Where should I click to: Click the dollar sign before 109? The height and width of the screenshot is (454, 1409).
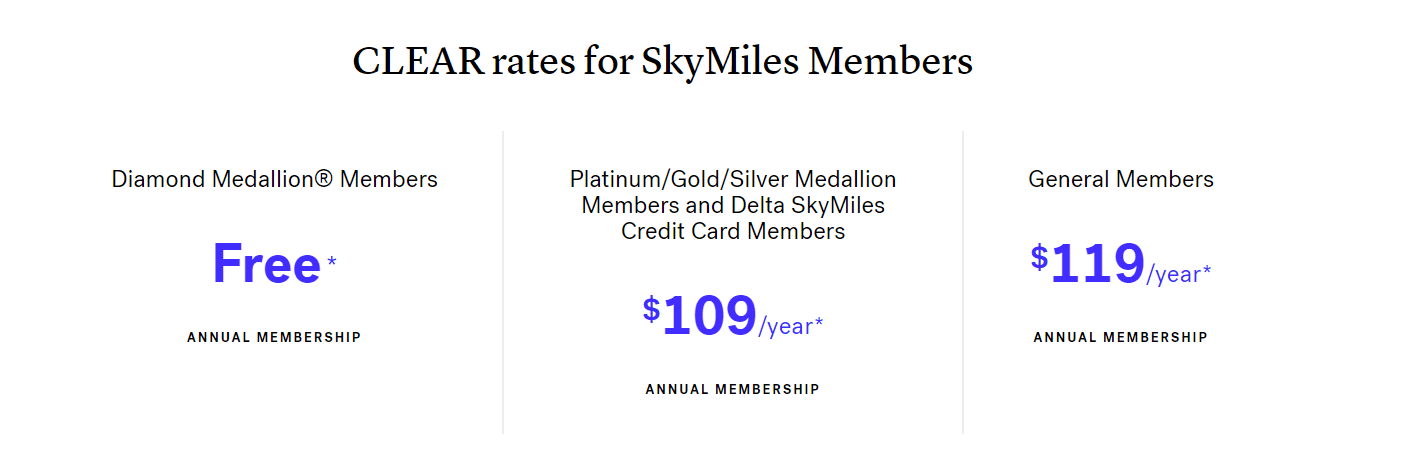point(651,309)
